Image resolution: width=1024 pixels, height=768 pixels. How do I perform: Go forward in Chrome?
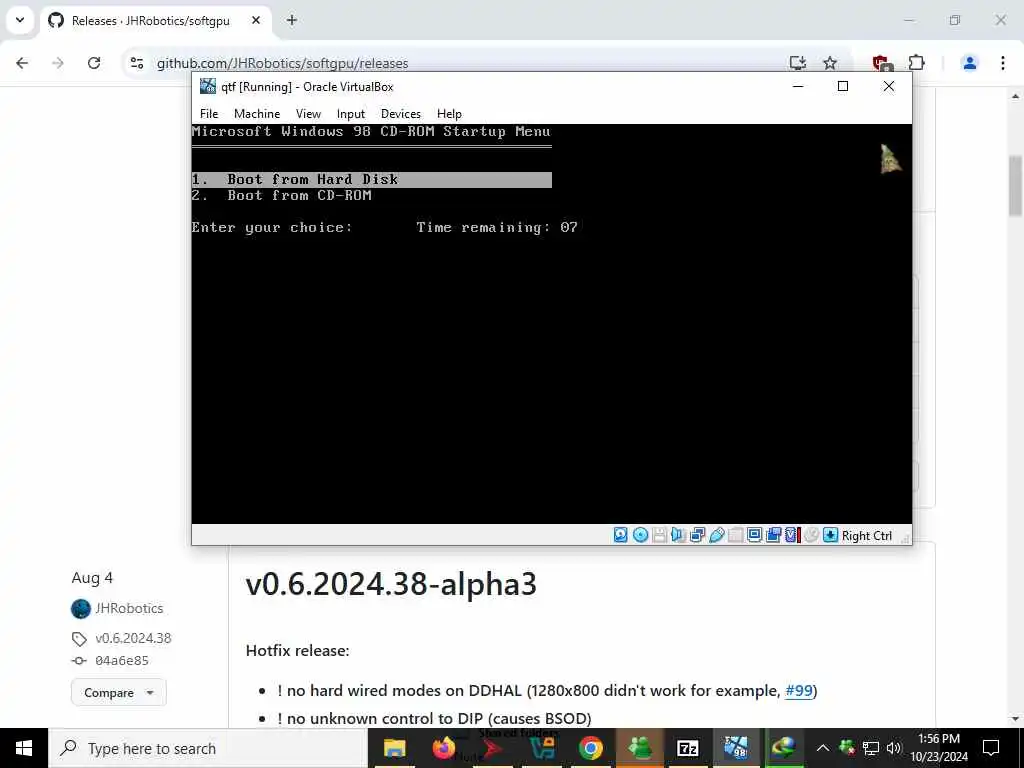click(x=58, y=63)
